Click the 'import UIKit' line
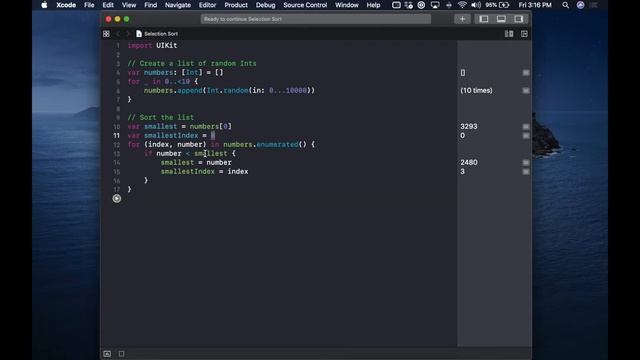640x360 pixels. [152, 45]
